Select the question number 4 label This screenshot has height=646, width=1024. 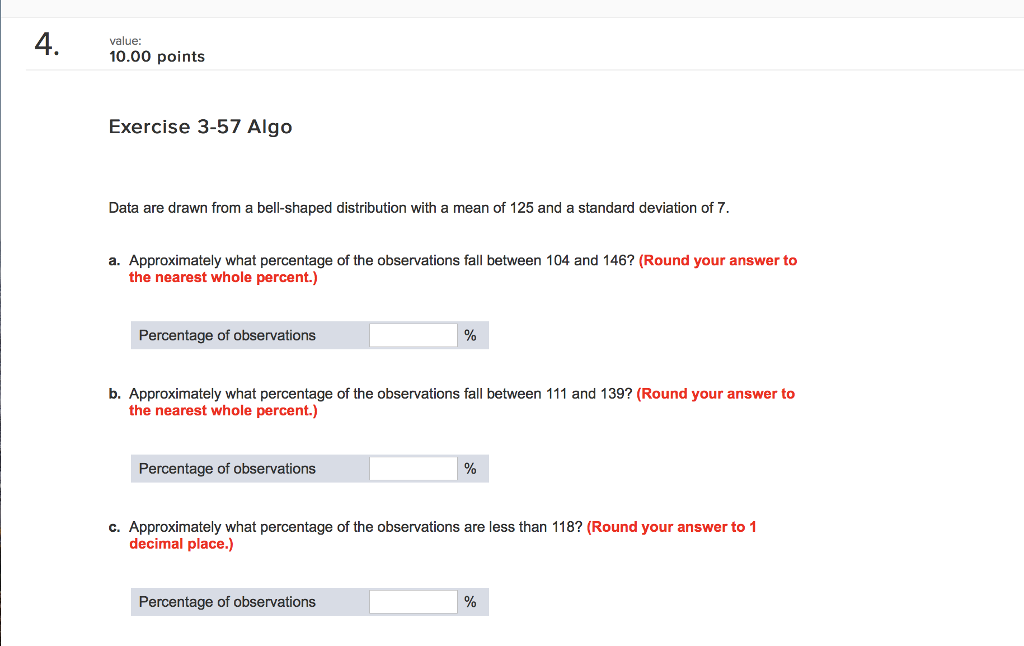tap(46, 45)
